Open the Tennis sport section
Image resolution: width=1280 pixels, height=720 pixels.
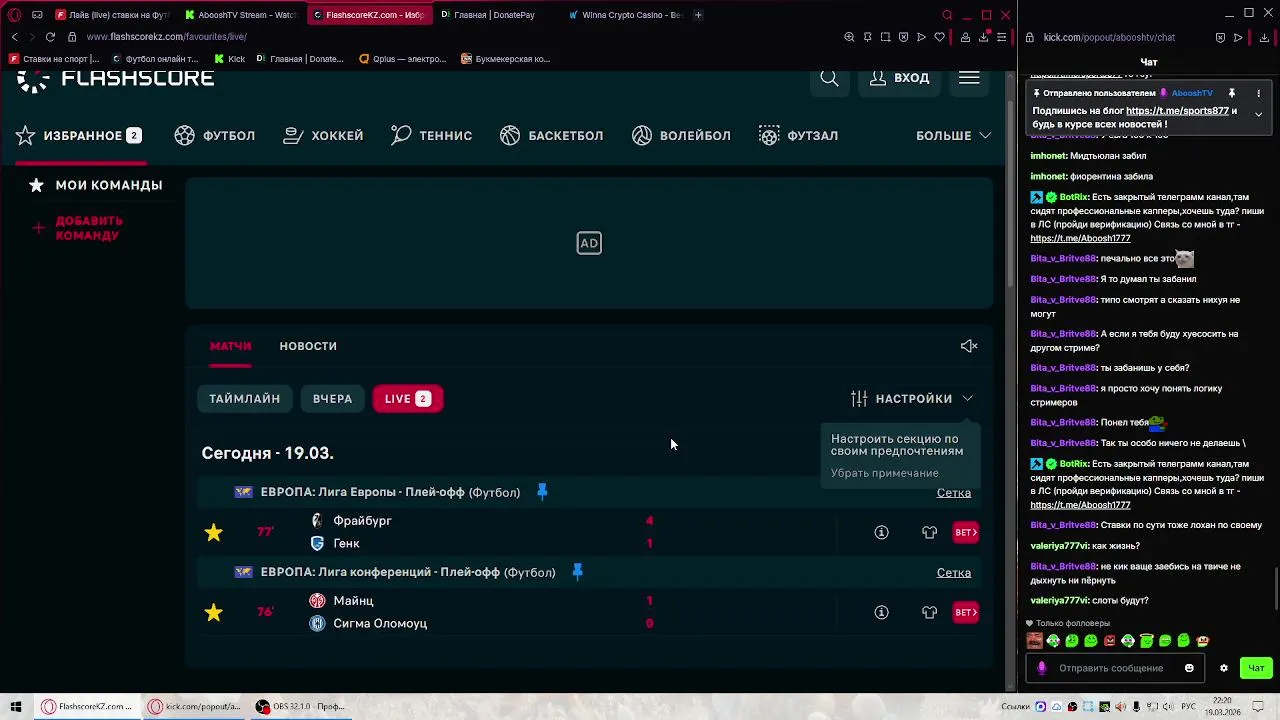431,136
